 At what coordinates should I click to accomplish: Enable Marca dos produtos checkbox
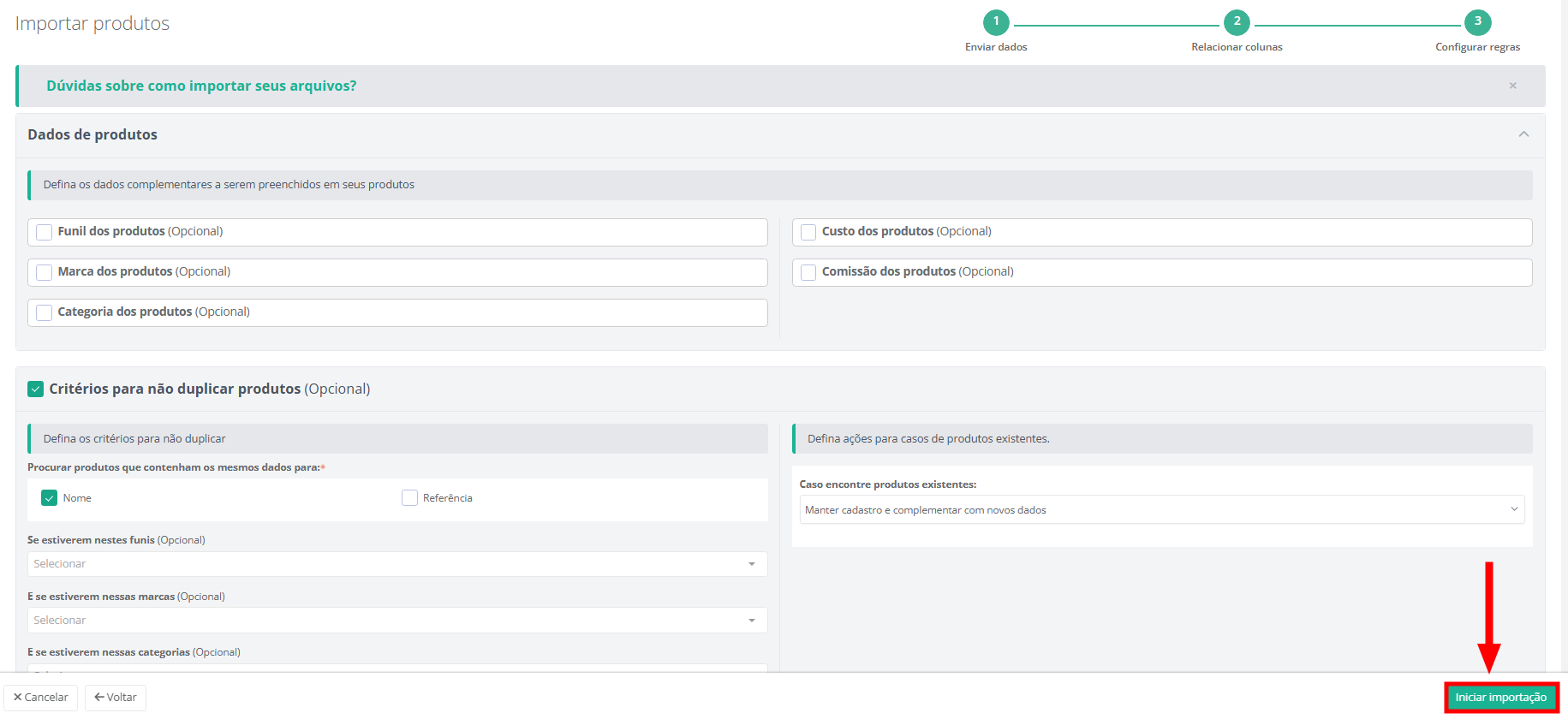45,272
